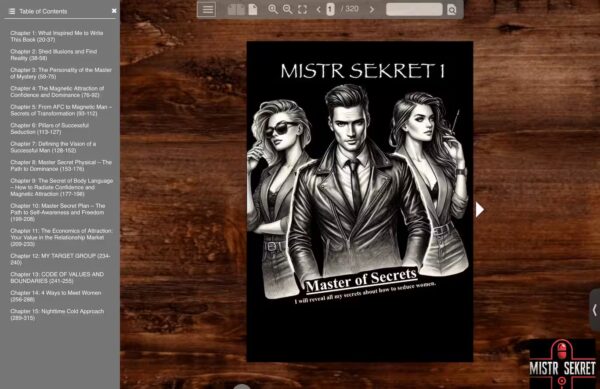Screen dimensions: 600x389
Task: Flip to next page with white arrow
Action: point(480,210)
